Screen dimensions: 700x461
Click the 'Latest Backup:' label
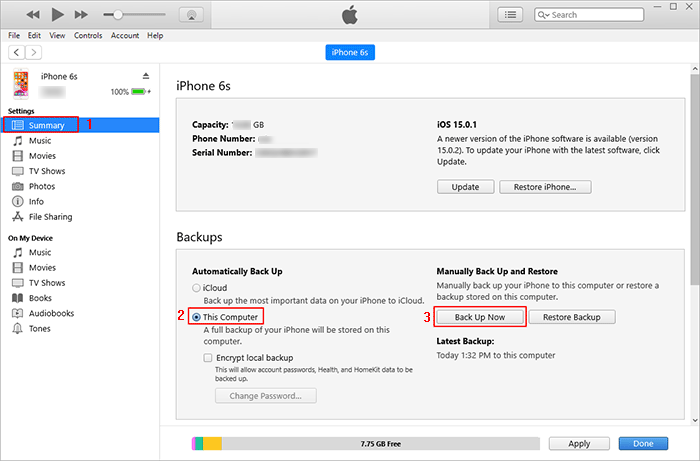click(465, 341)
